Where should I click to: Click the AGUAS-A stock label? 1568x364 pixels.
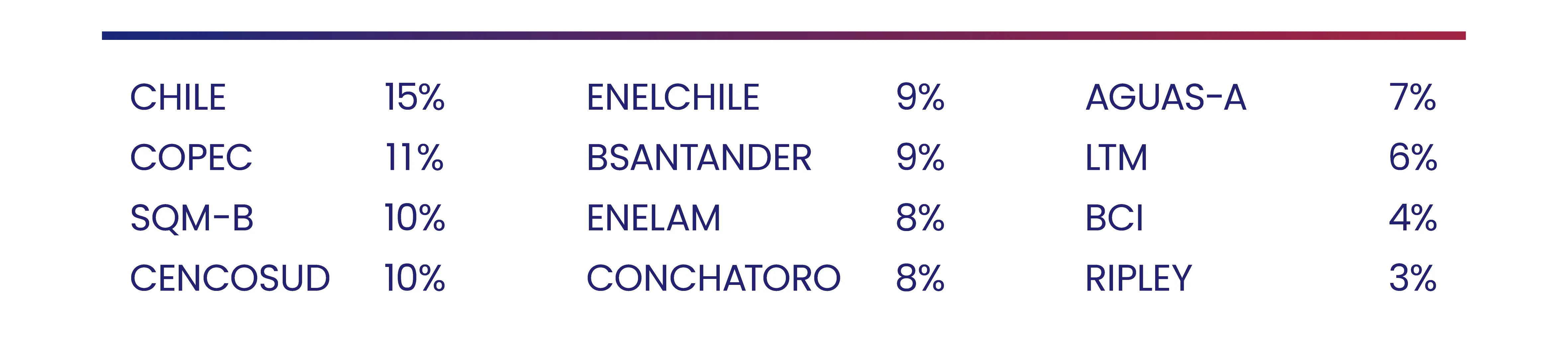1166,97
